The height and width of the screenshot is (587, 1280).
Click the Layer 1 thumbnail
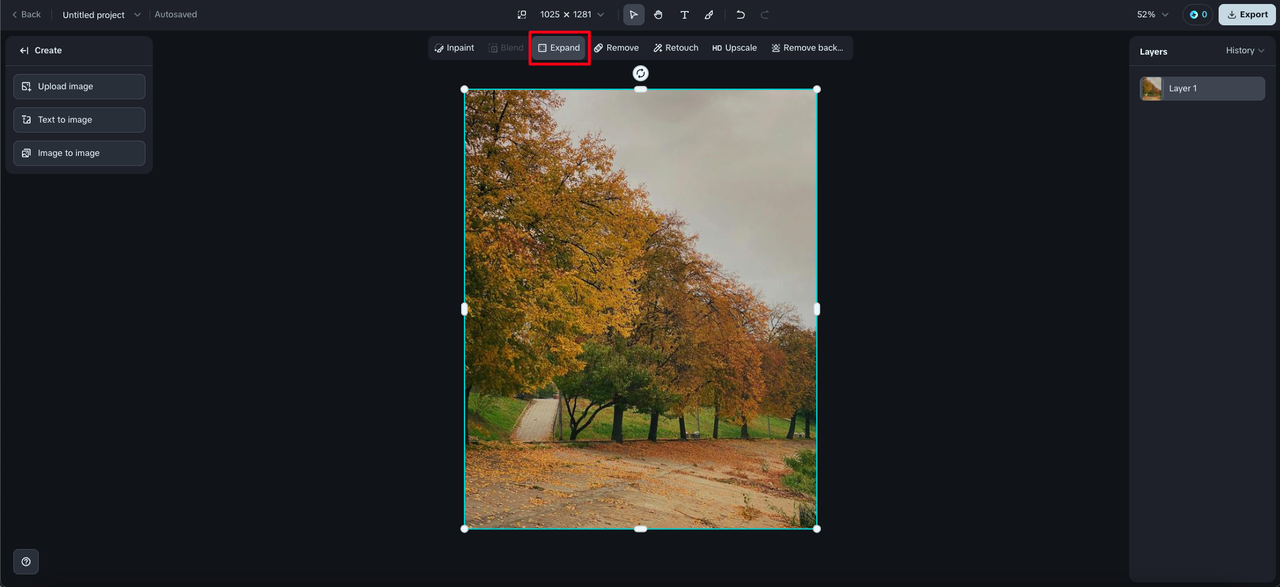coord(1152,89)
